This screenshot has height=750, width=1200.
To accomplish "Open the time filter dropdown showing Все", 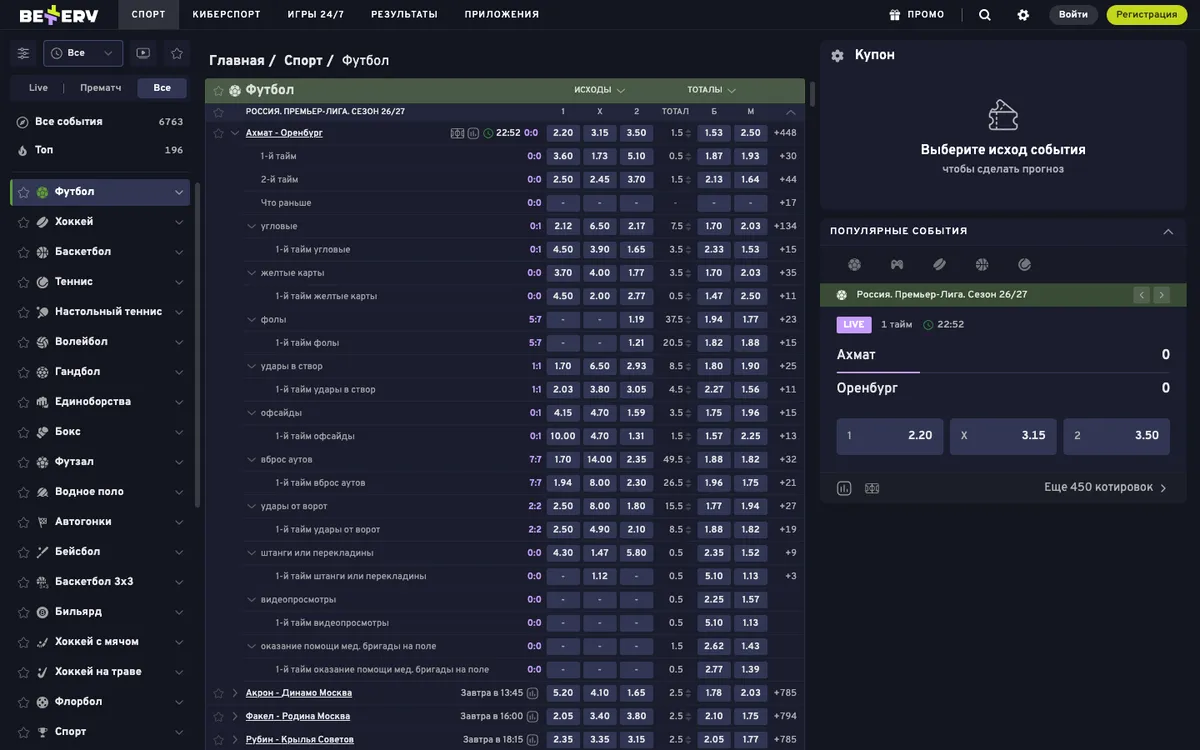I will [x=83, y=53].
